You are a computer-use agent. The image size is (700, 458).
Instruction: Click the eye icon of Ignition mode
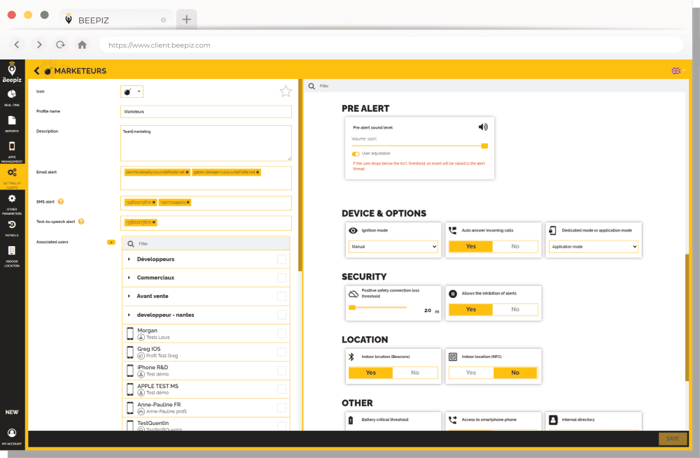pyautogui.click(x=353, y=230)
